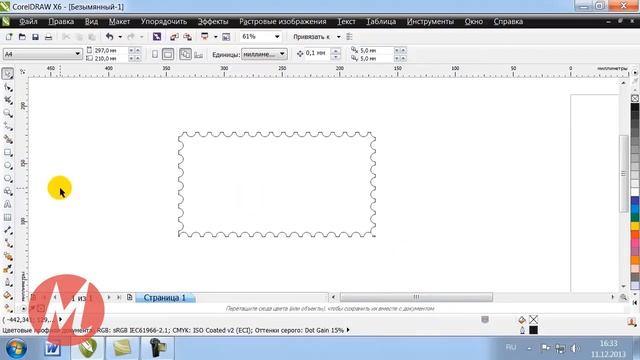Select the Basic Shapes tool

(8, 191)
